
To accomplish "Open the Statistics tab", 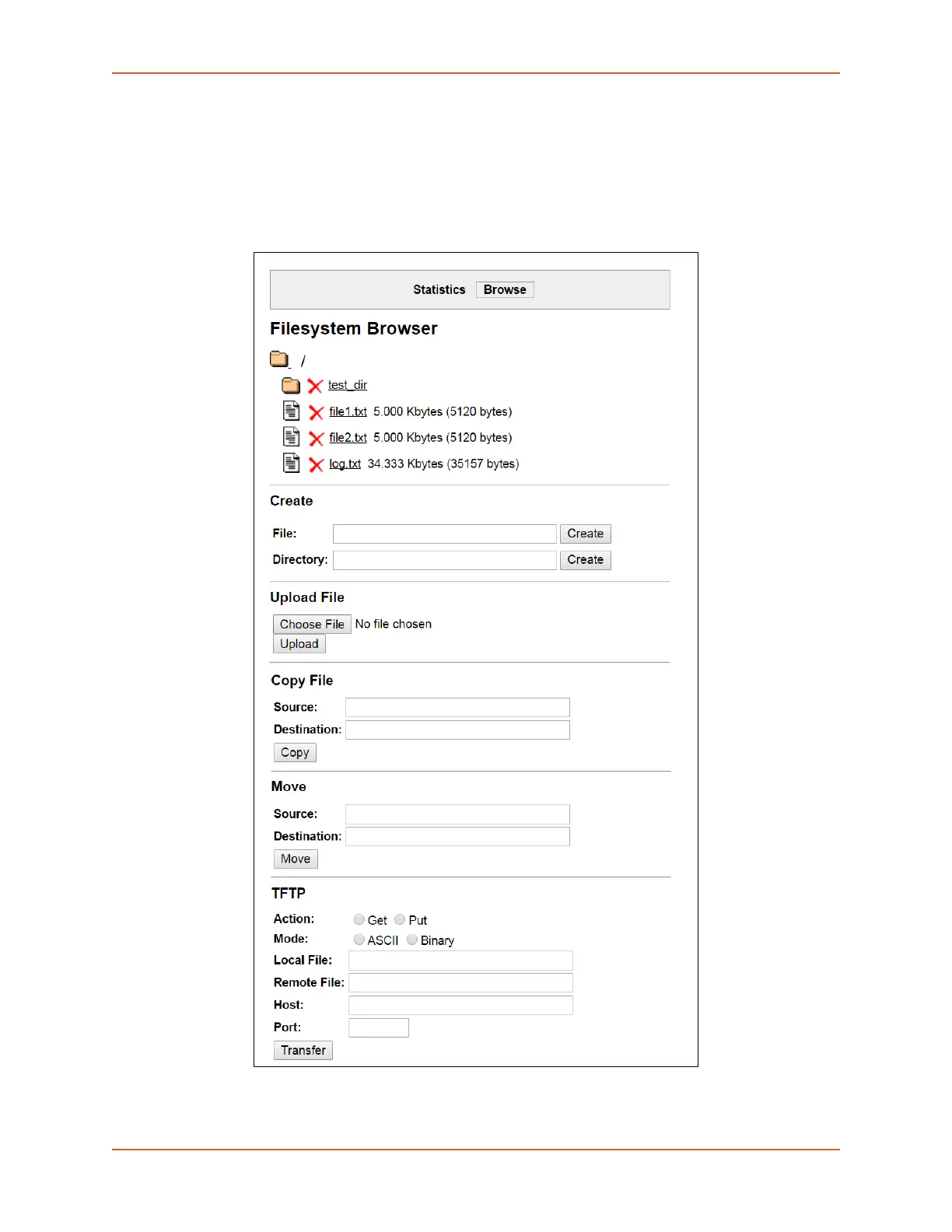I will click(439, 289).
